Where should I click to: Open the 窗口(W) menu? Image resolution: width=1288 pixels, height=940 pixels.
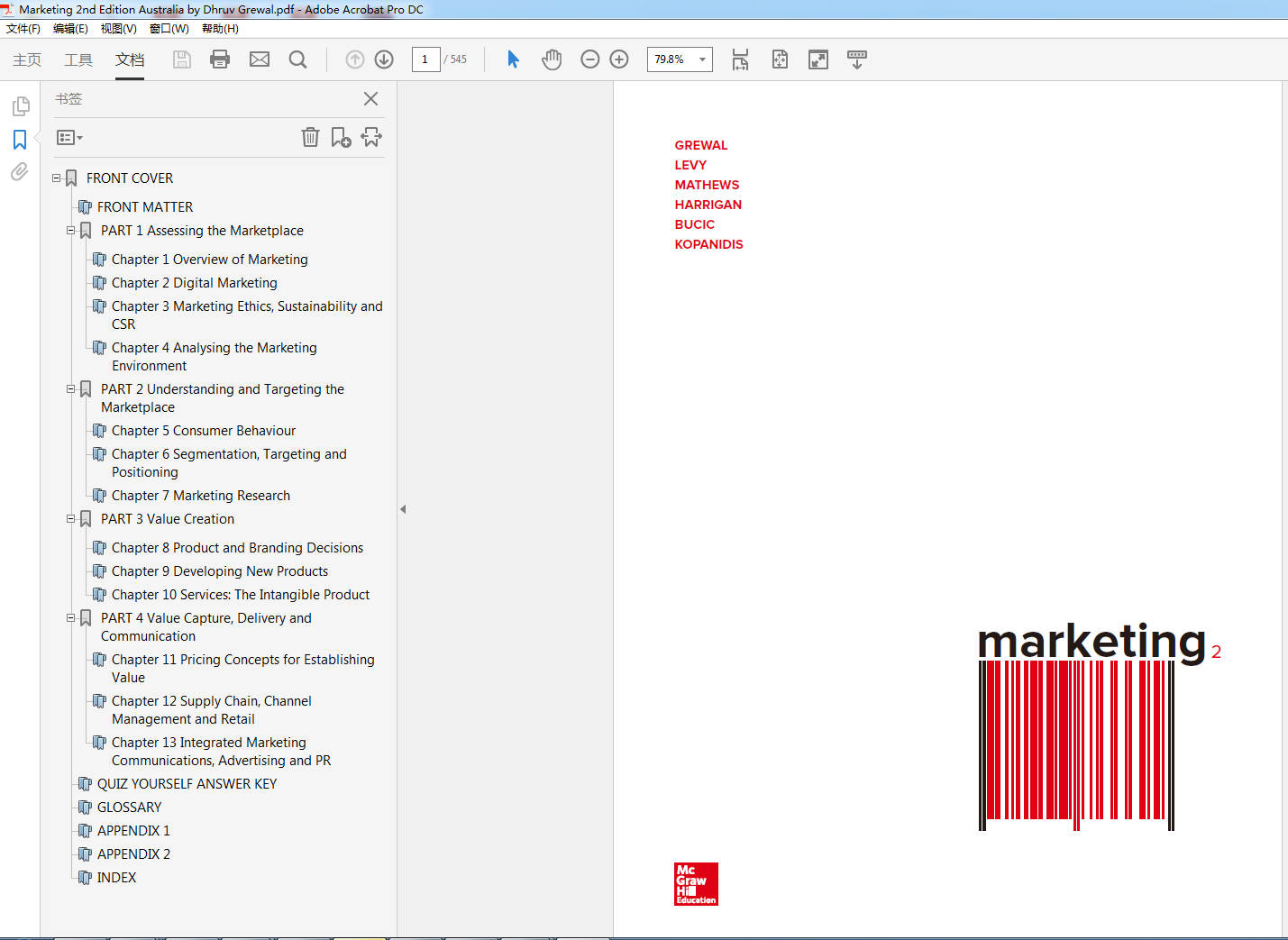click(x=169, y=29)
